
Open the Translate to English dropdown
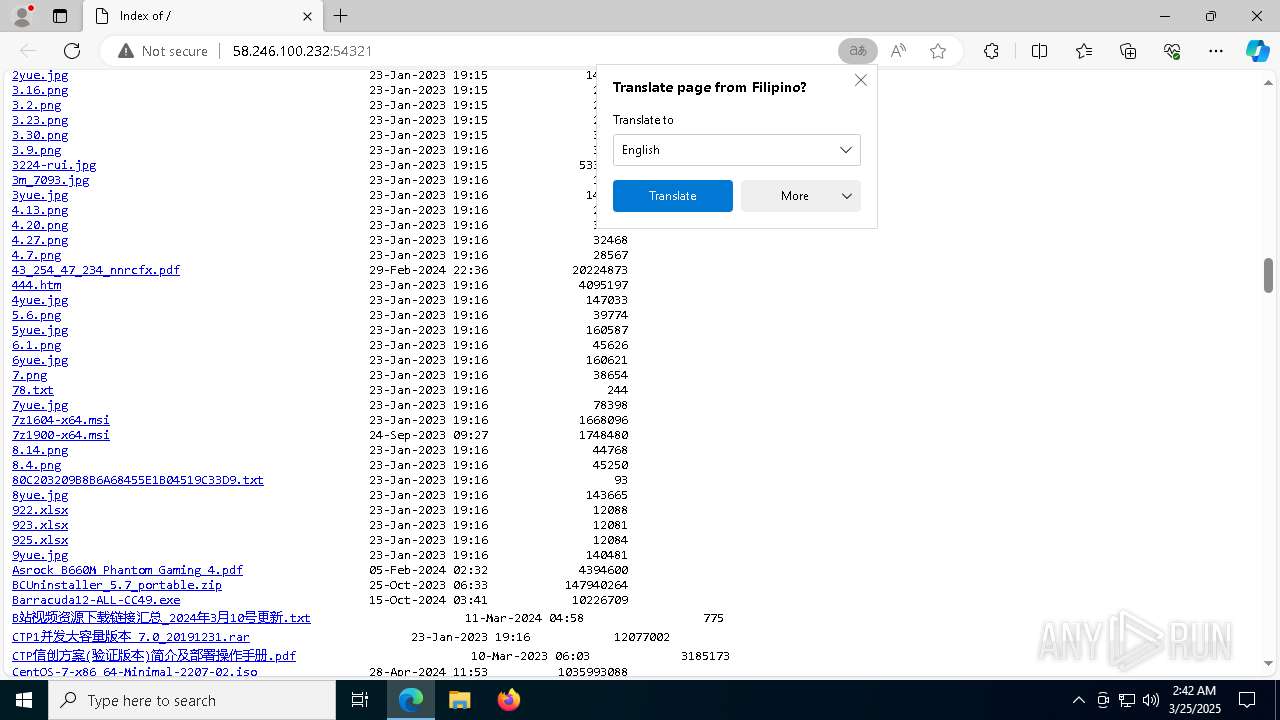pyautogui.click(x=737, y=150)
